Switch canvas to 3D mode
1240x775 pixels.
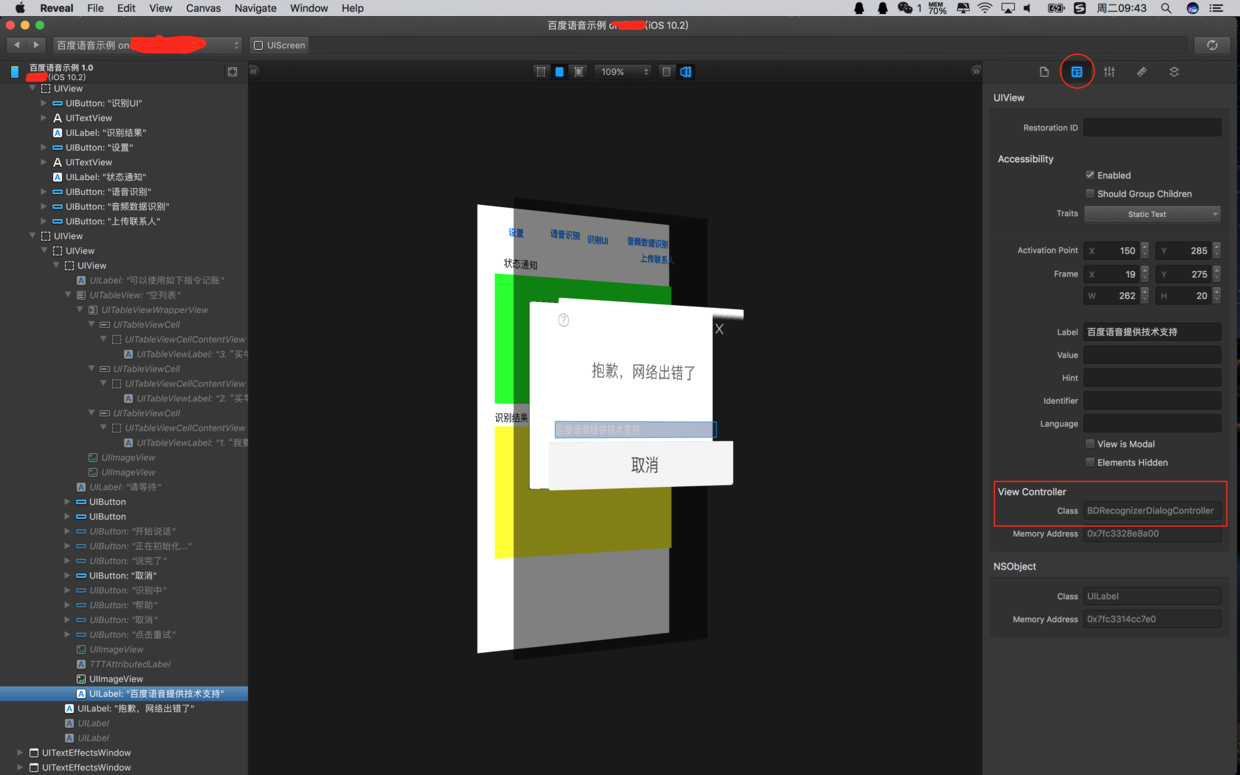[x=686, y=72]
